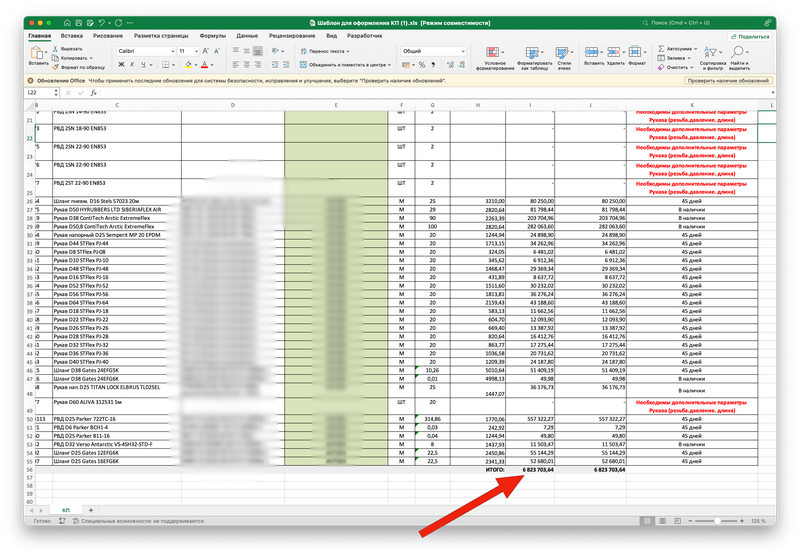800x557 pixels.
Task: Open the Рецензирование ribbon tab
Action: pyautogui.click(x=292, y=36)
